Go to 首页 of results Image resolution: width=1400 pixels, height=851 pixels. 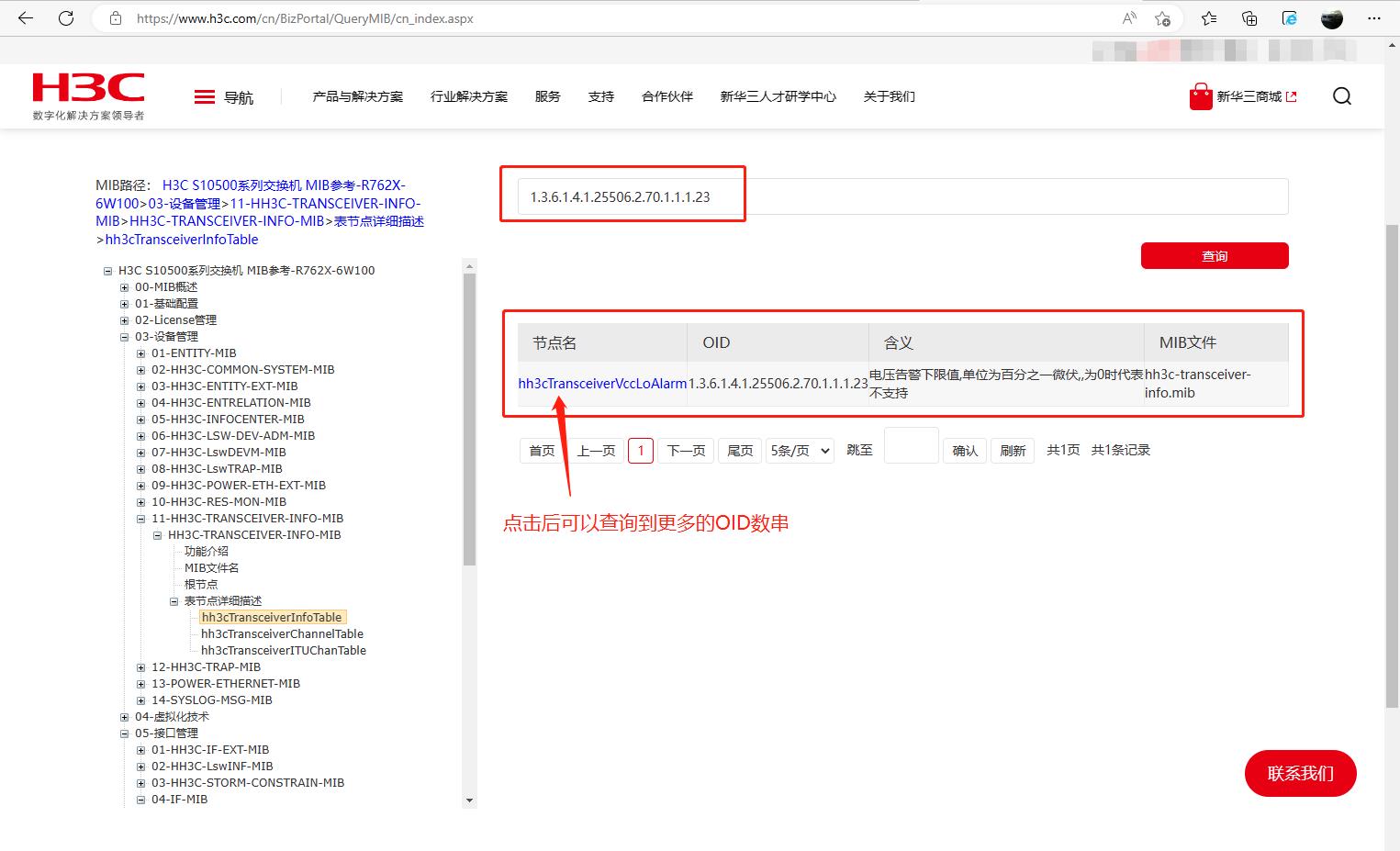coord(542,451)
